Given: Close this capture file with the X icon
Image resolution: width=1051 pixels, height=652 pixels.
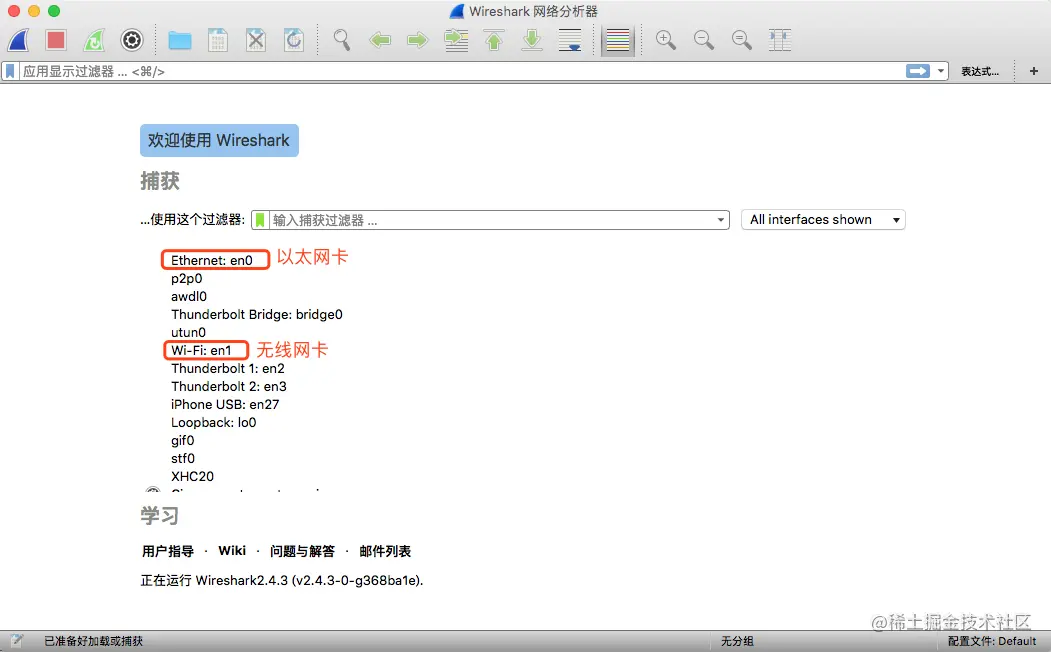Looking at the screenshot, I should (x=256, y=40).
